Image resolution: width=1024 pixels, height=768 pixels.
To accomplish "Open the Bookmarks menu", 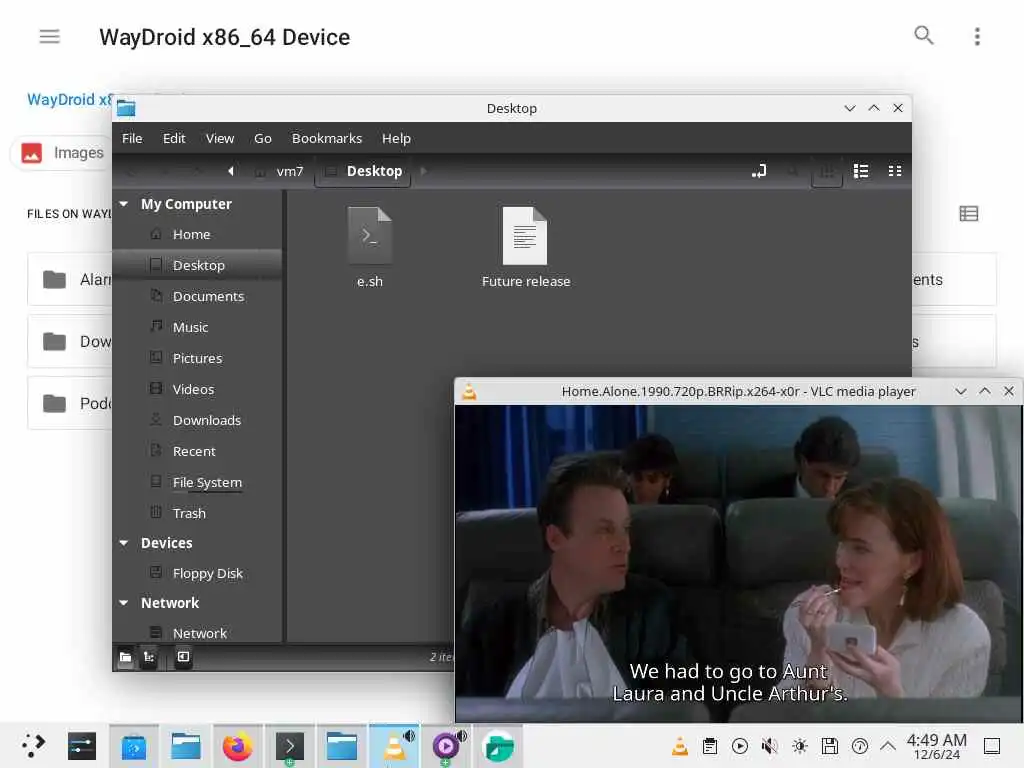I will click(x=327, y=138).
